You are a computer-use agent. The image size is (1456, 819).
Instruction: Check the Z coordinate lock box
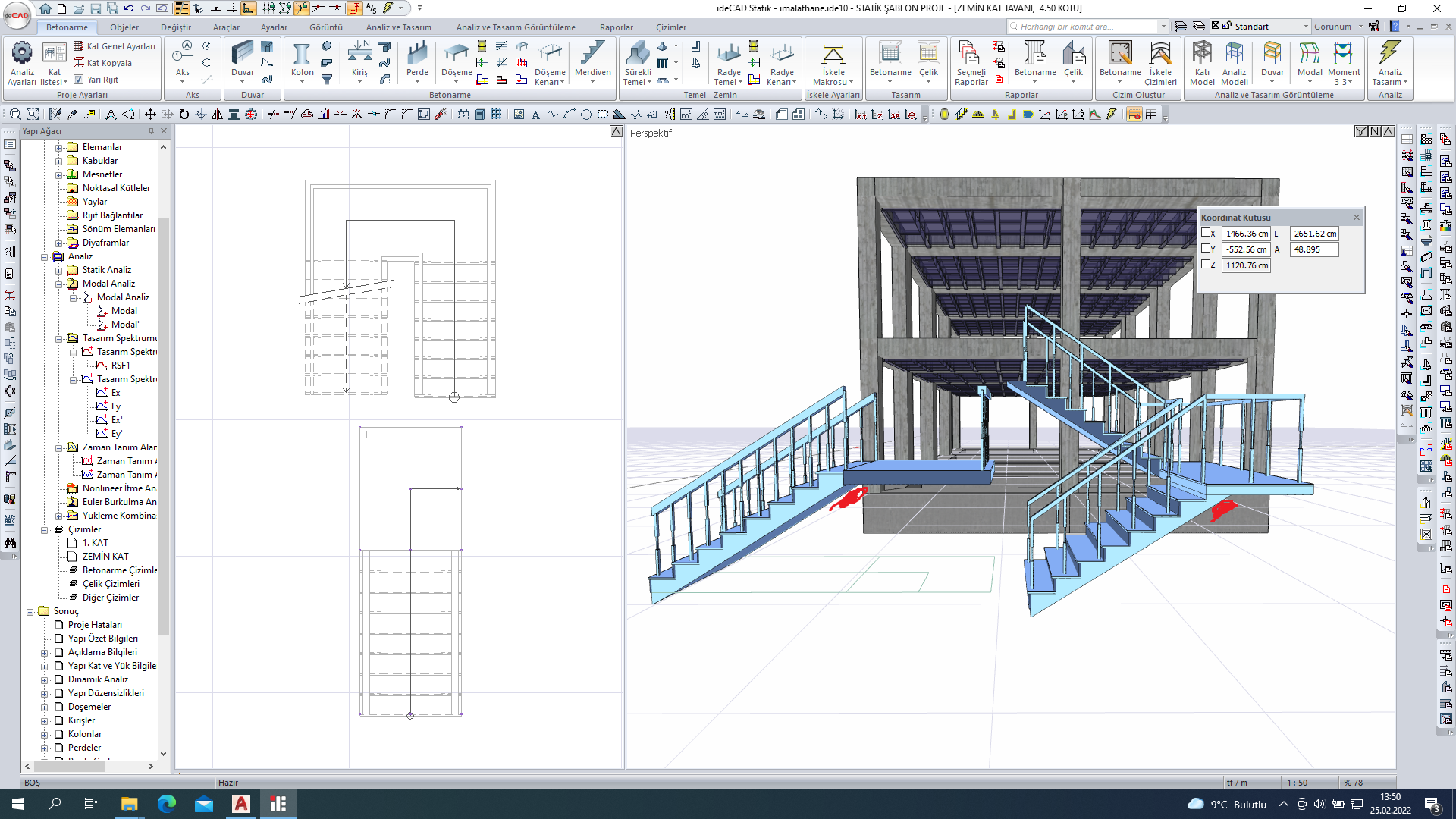(1206, 265)
